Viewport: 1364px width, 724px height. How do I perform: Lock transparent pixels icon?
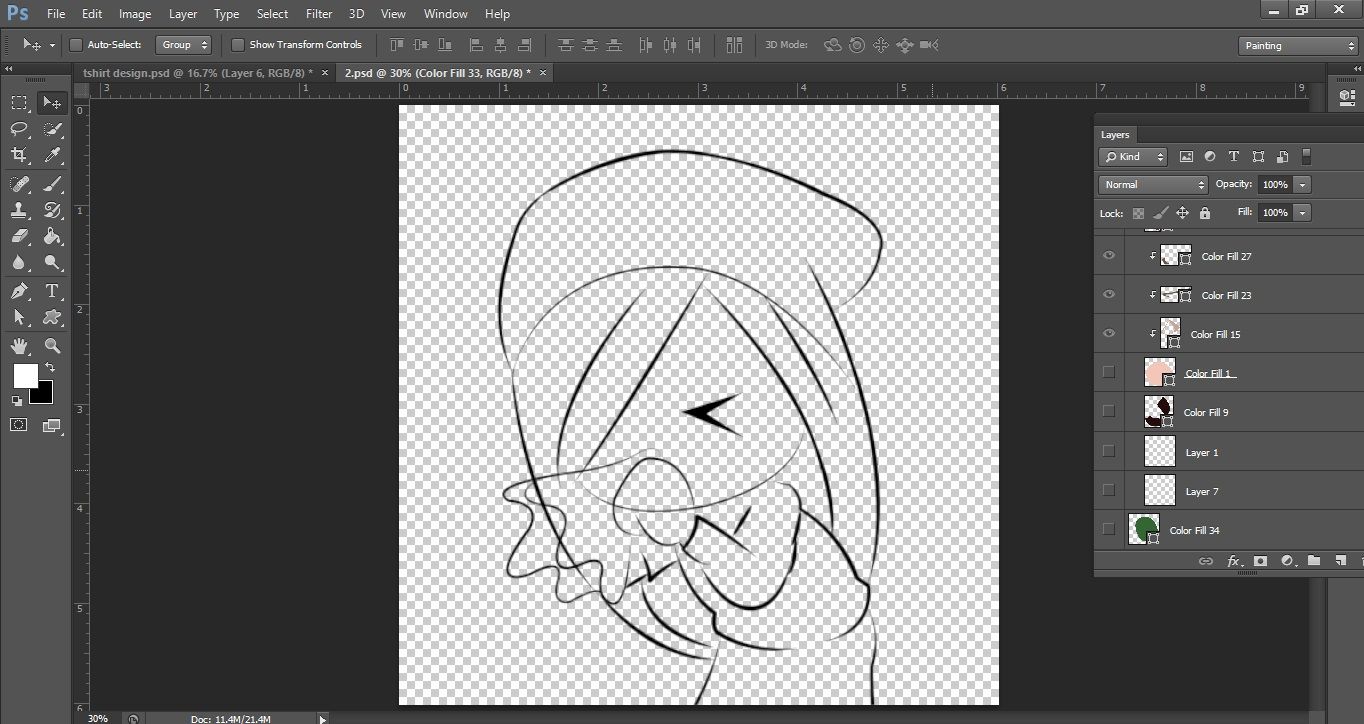[1138, 213]
